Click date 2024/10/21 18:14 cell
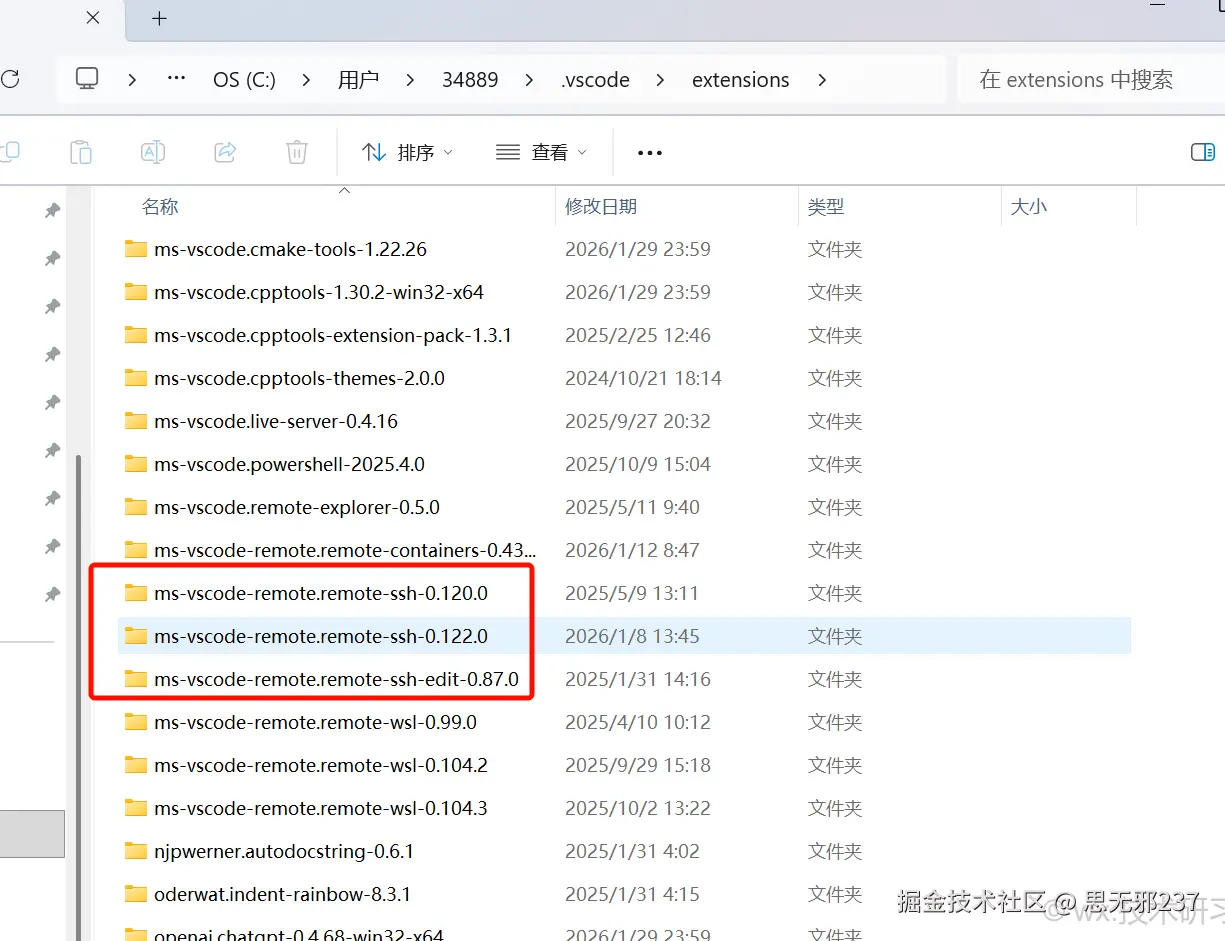 (643, 378)
